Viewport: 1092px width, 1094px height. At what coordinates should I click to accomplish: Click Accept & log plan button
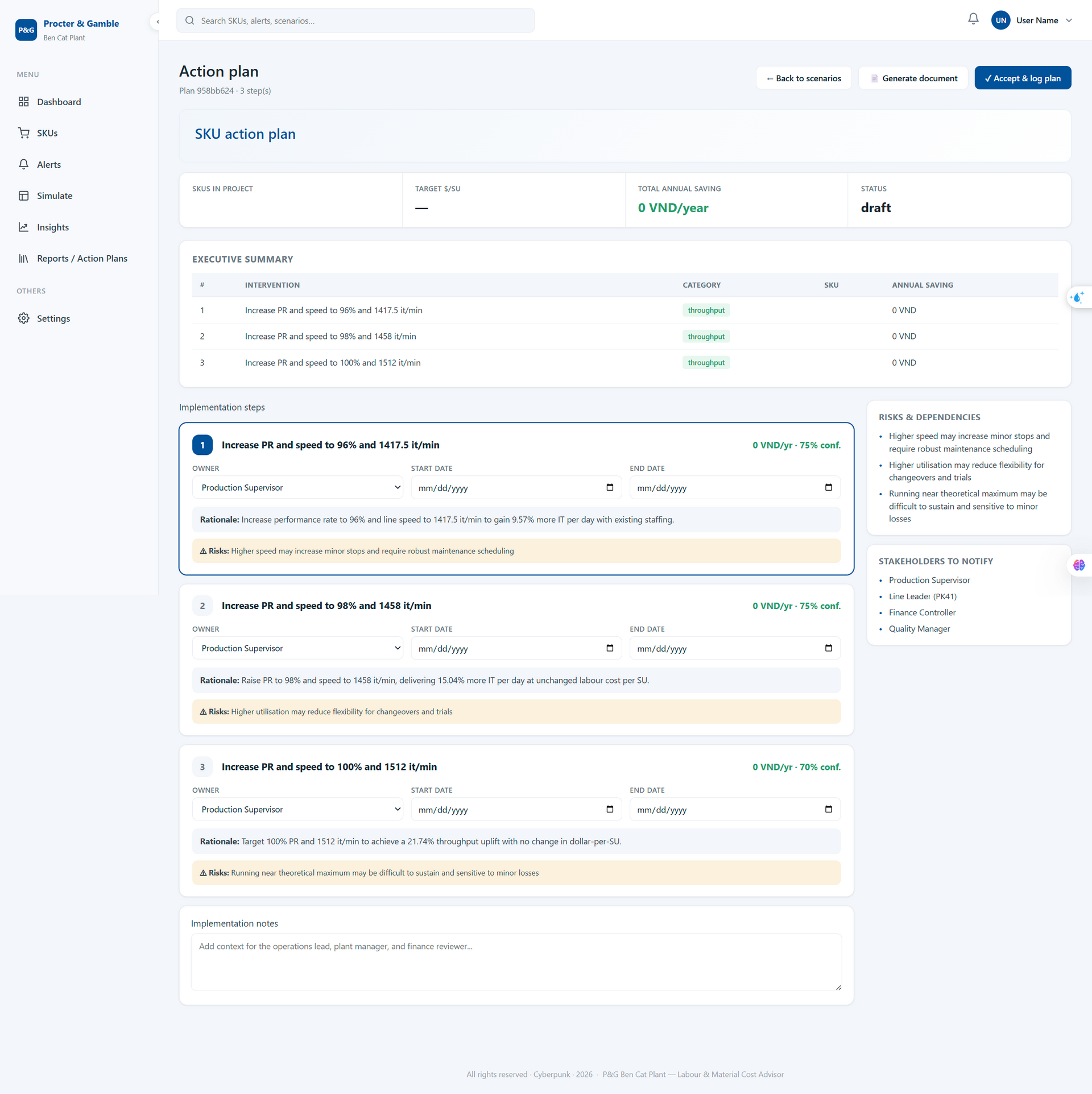coord(1023,78)
